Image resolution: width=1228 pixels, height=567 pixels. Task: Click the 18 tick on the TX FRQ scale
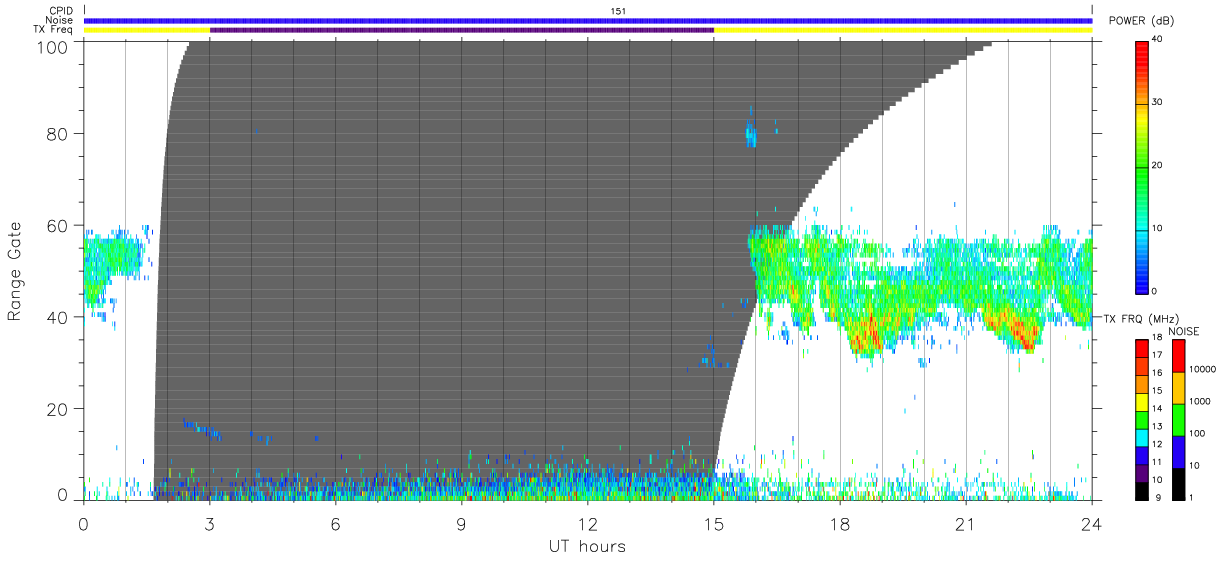(1157, 338)
